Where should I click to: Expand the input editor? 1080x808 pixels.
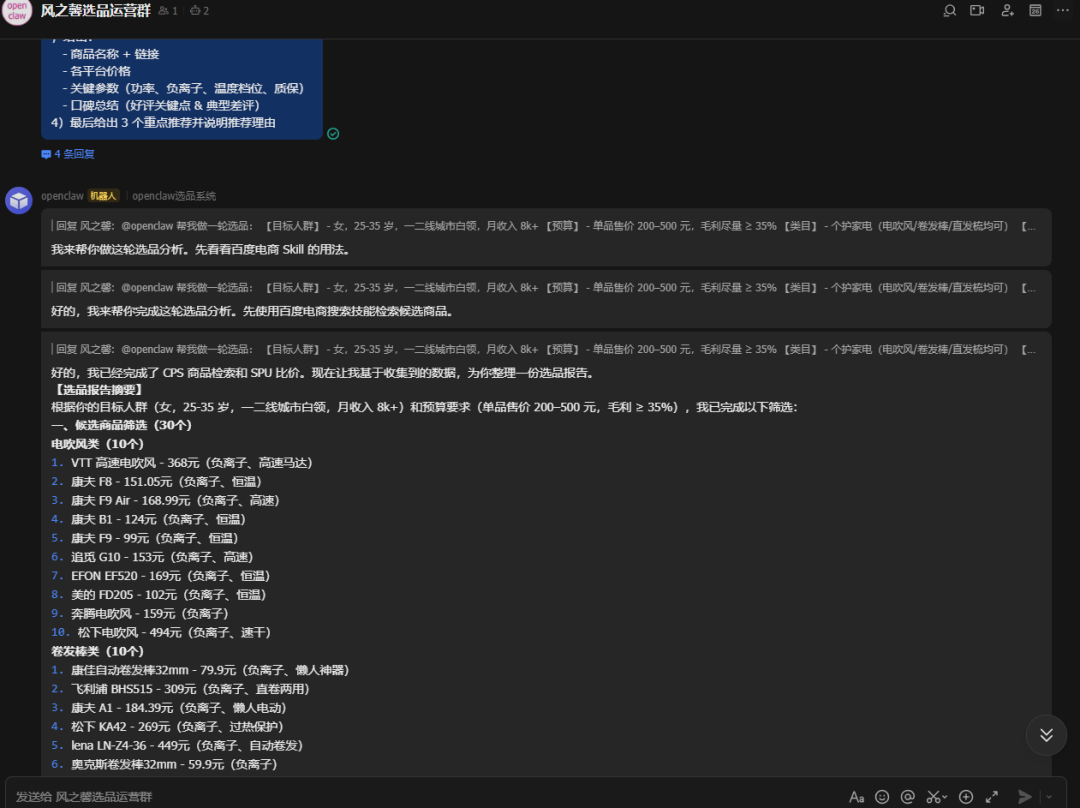pyautogui.click(x=992, y=797)
